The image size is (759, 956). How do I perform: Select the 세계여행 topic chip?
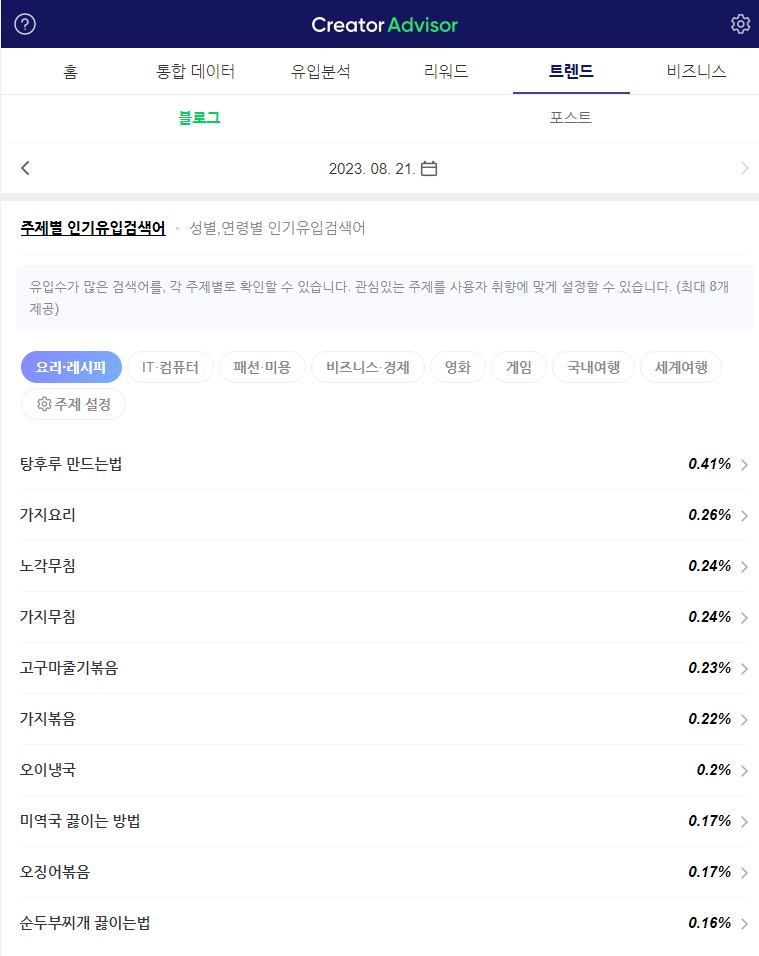click(680, 367)
